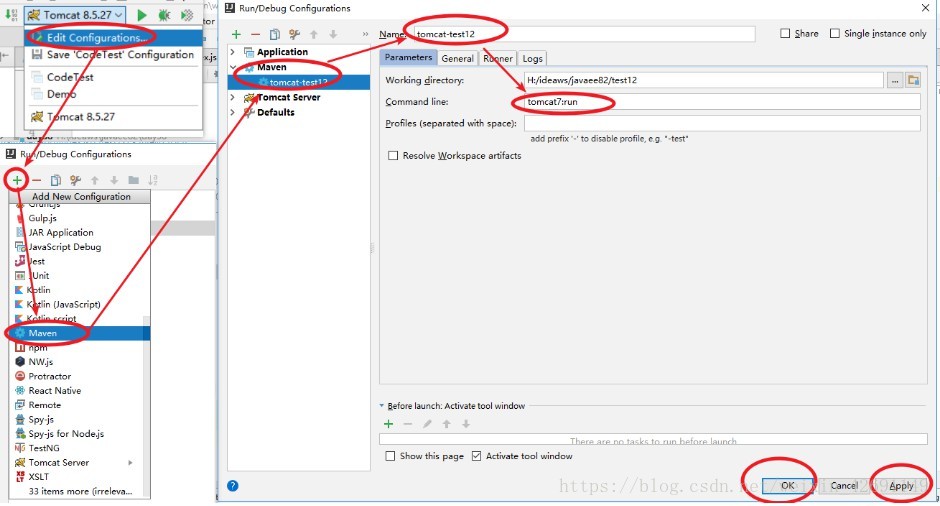This screenshot has height=506, width=940.
Task: Click the Command line field with tomcat7:run
Action: [722, 102]
